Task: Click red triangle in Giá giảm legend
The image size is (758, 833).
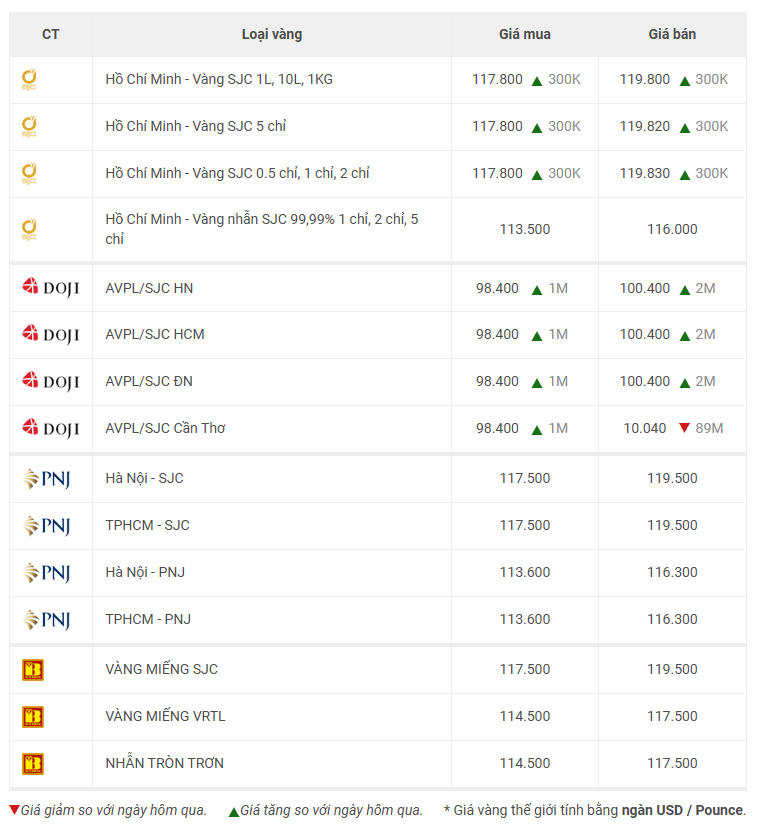Action: click(x=14, y=810)
